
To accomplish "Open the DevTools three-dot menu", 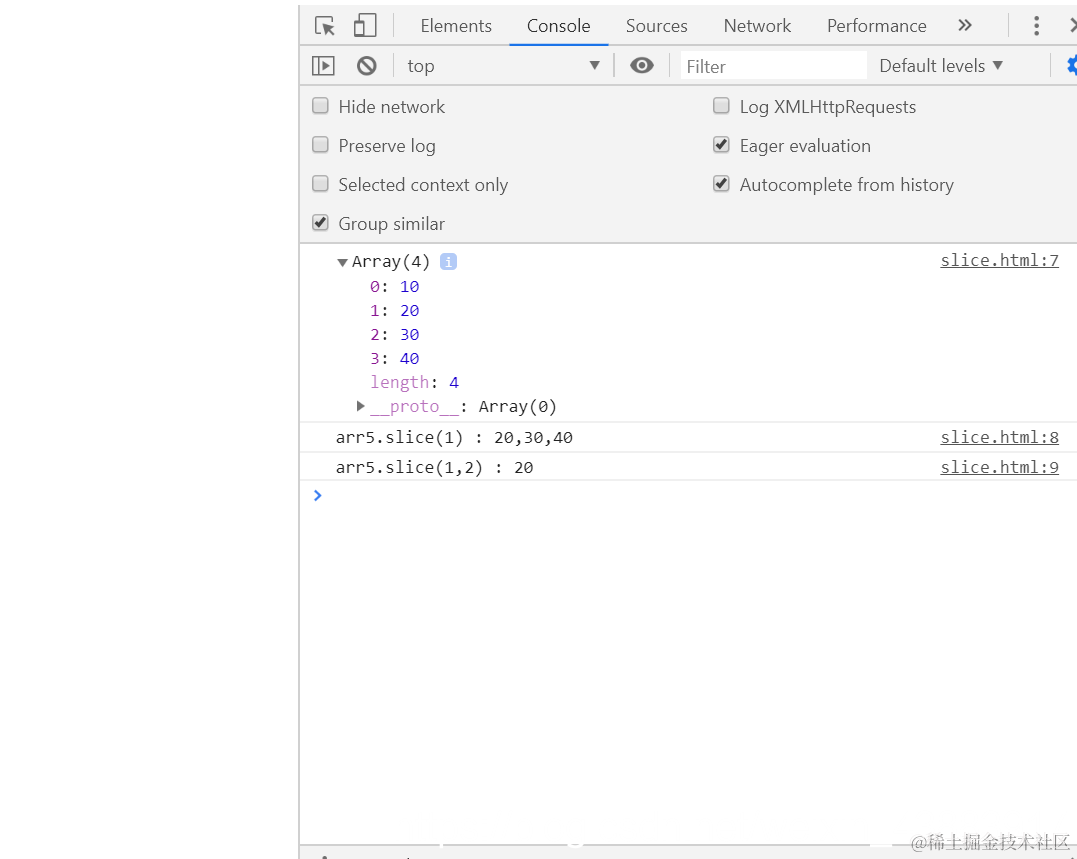I will pos(1036,26).
